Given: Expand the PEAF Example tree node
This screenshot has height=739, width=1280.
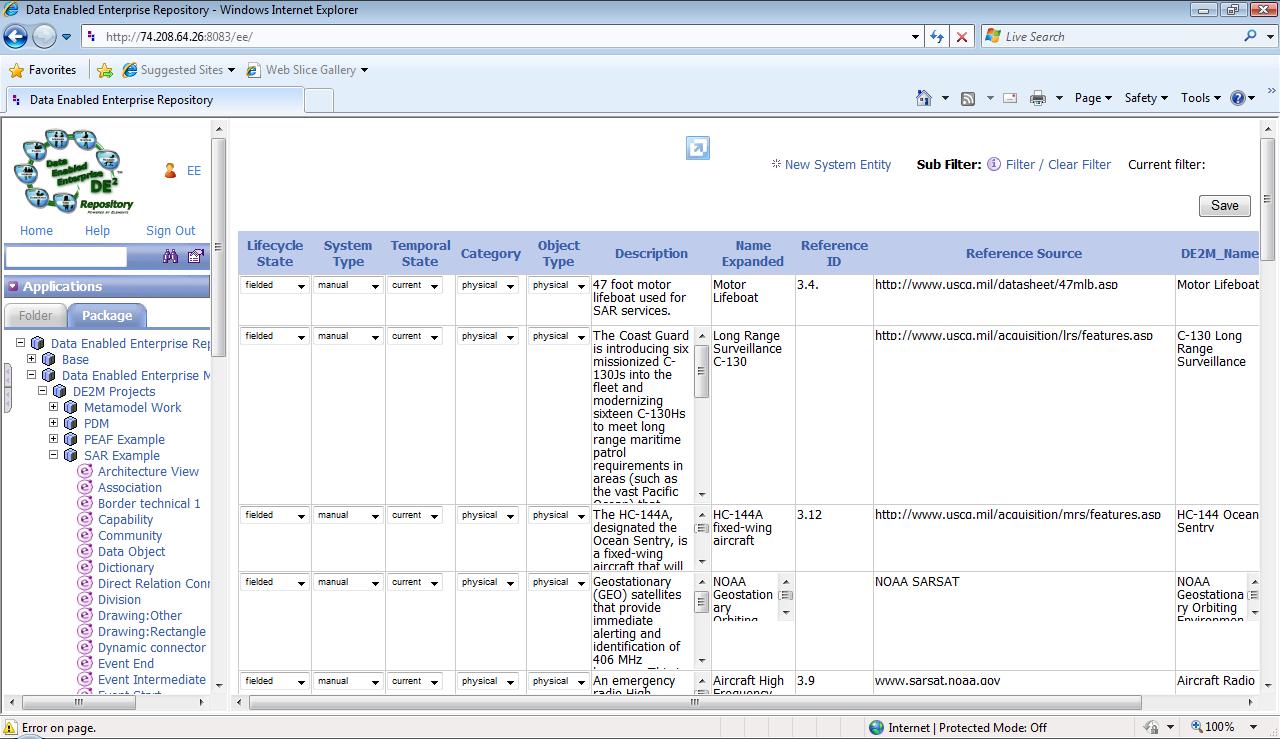Looking at the screenshot, I should click(x=54, y=439).
